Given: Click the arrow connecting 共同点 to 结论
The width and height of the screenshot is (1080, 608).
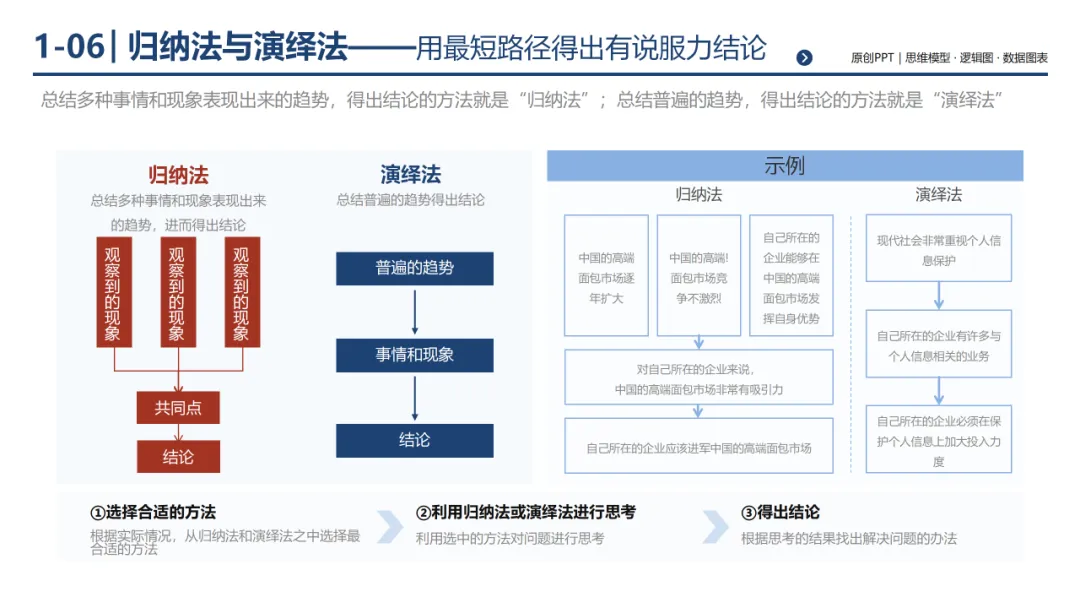Looking at the screenshot, I should pyautogui.click(x=180, y=430).
